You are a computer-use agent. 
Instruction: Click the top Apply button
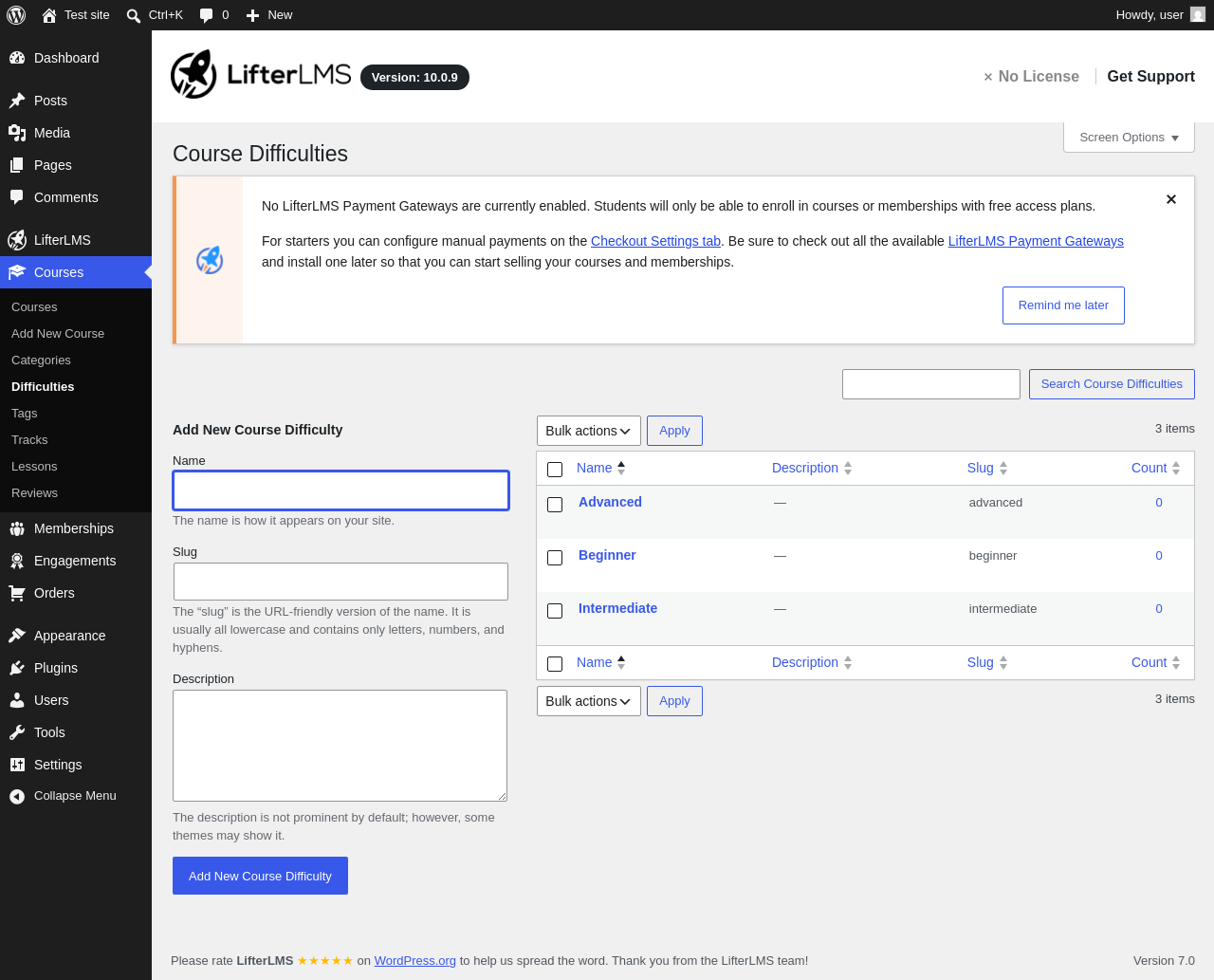click(674, 431)
